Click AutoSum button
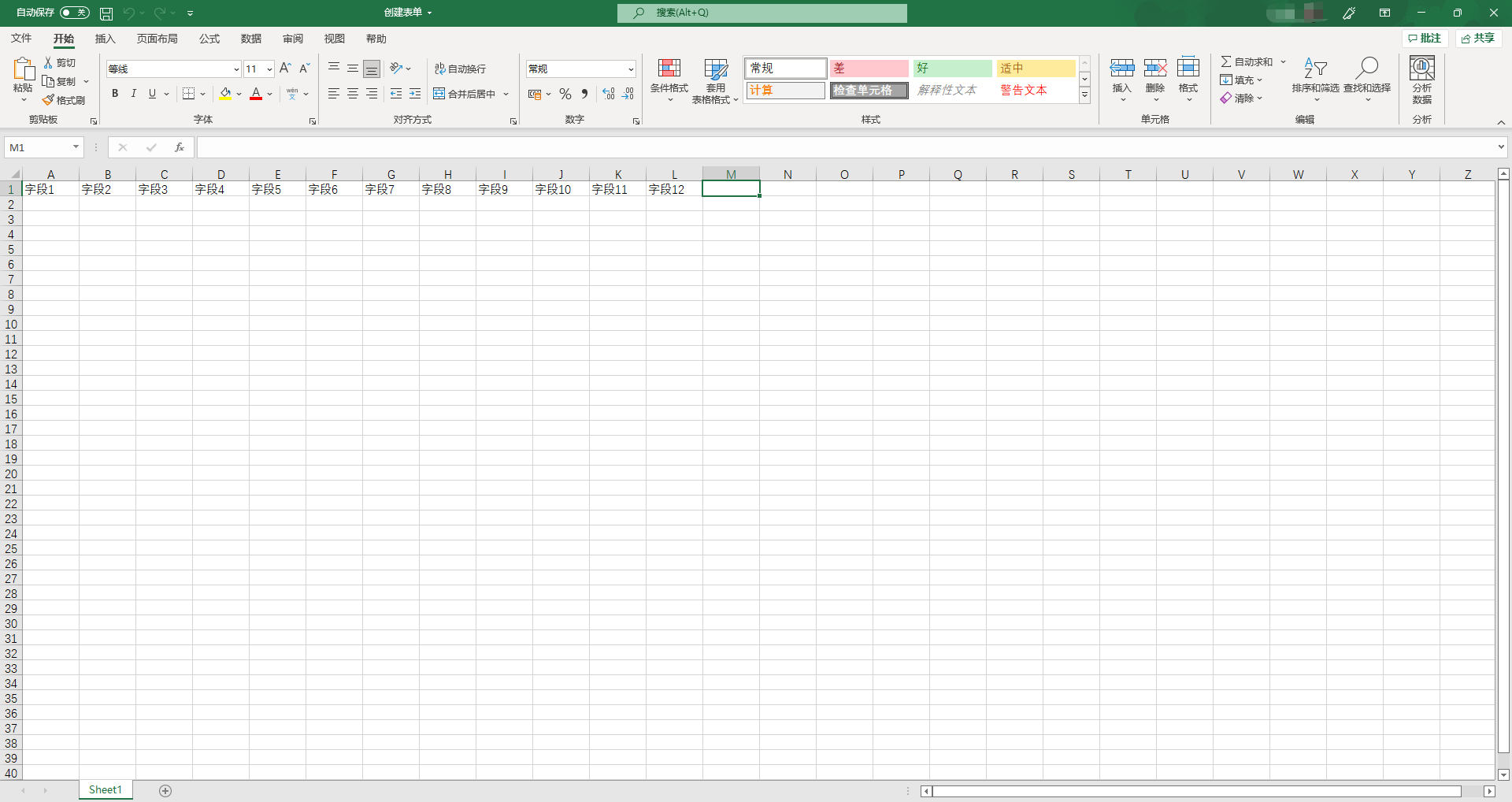 pyautogui.click(x=1247, y=61)
